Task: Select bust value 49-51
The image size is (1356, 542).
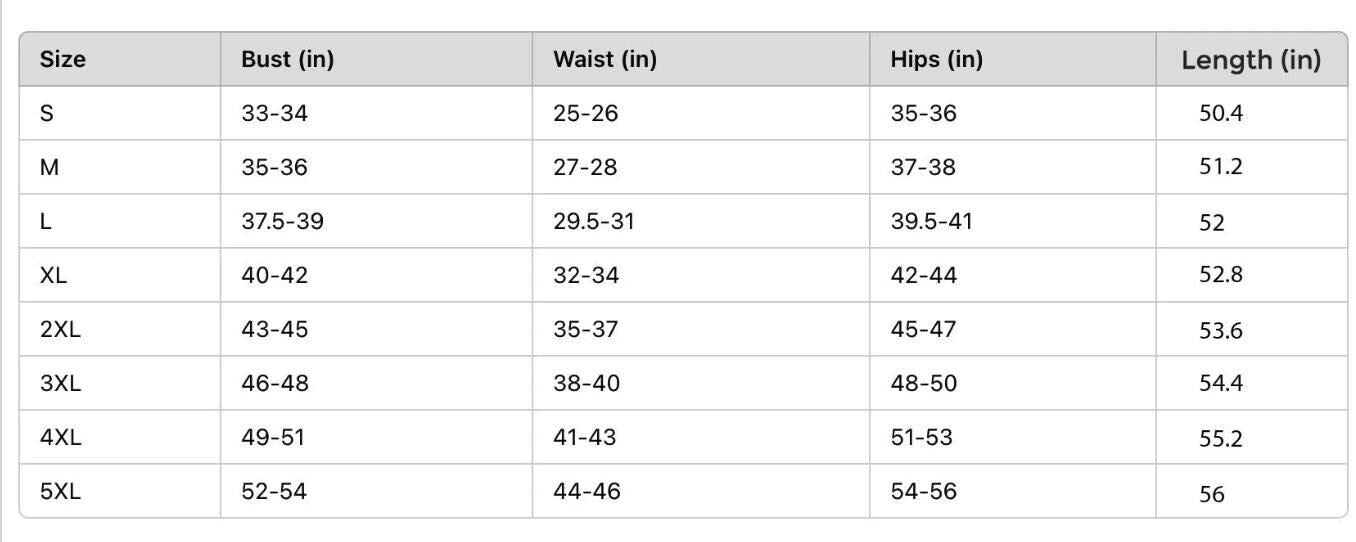Action: (273, 437)
